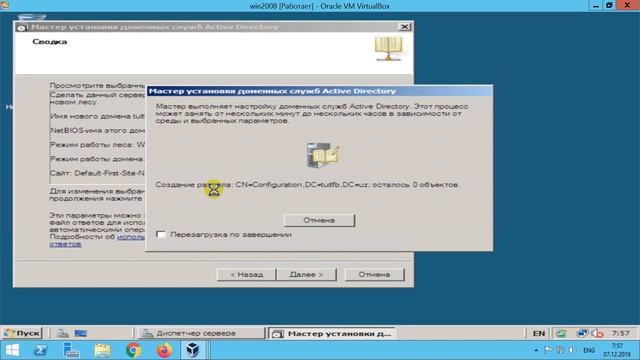Screen dimensions: 640x360
Task: Open the guest 'Пуск' start button
Action: [x=22, y=333]
